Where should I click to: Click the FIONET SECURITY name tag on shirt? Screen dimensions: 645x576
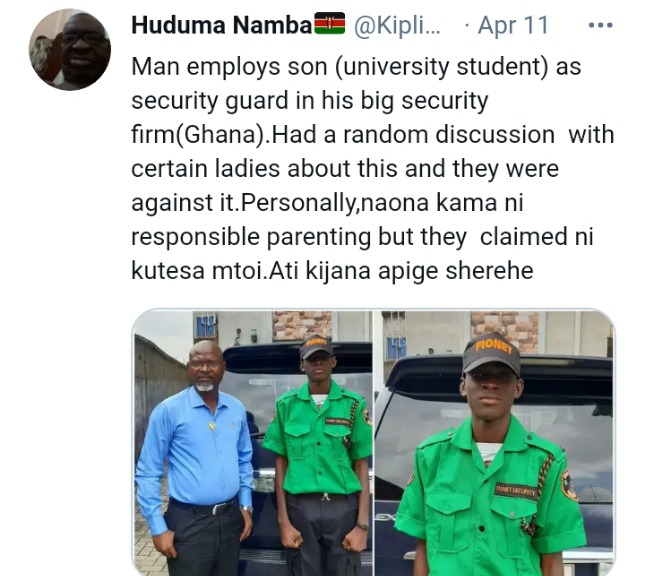(517, 490)
